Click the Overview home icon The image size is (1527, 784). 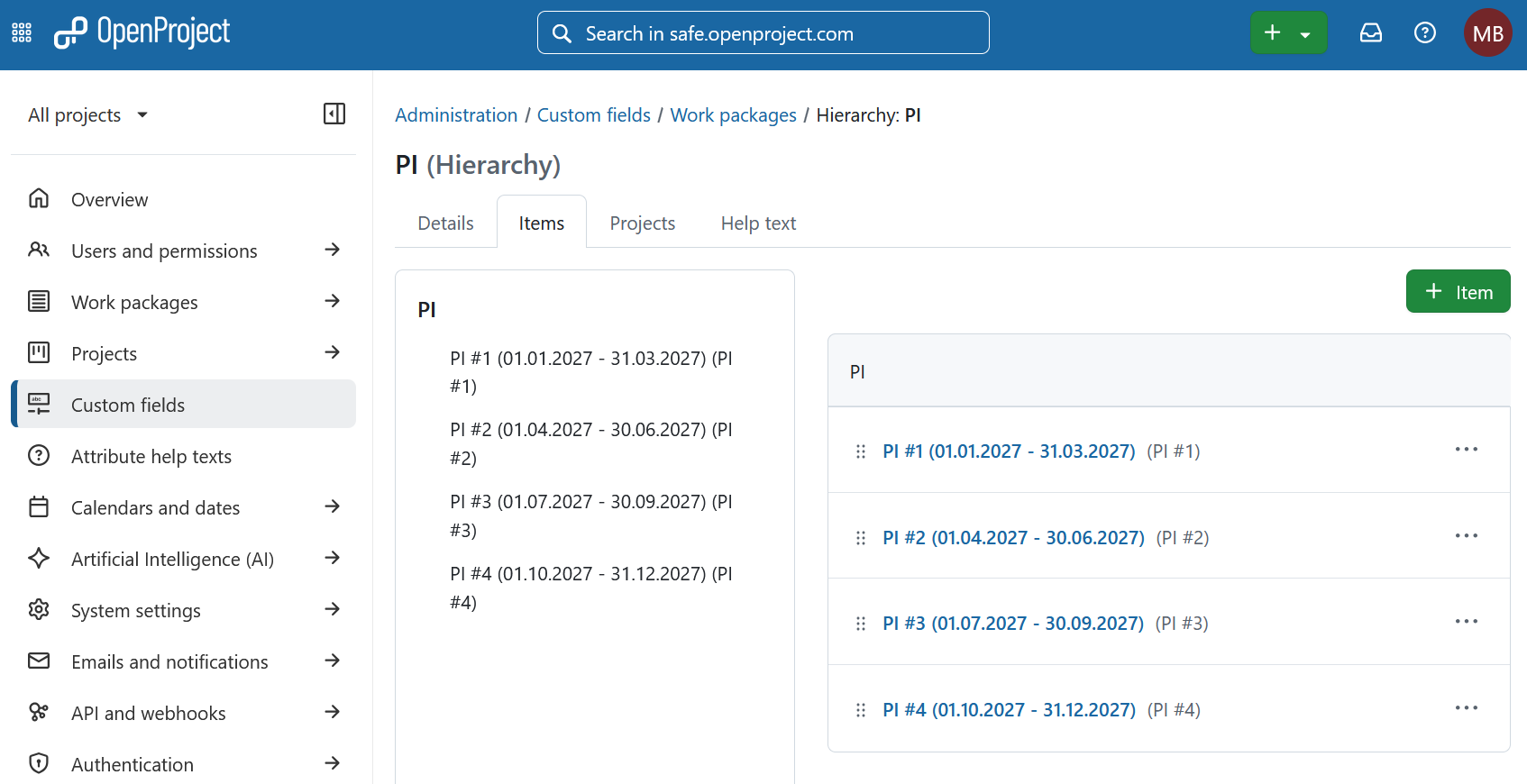tap(39, 198)
